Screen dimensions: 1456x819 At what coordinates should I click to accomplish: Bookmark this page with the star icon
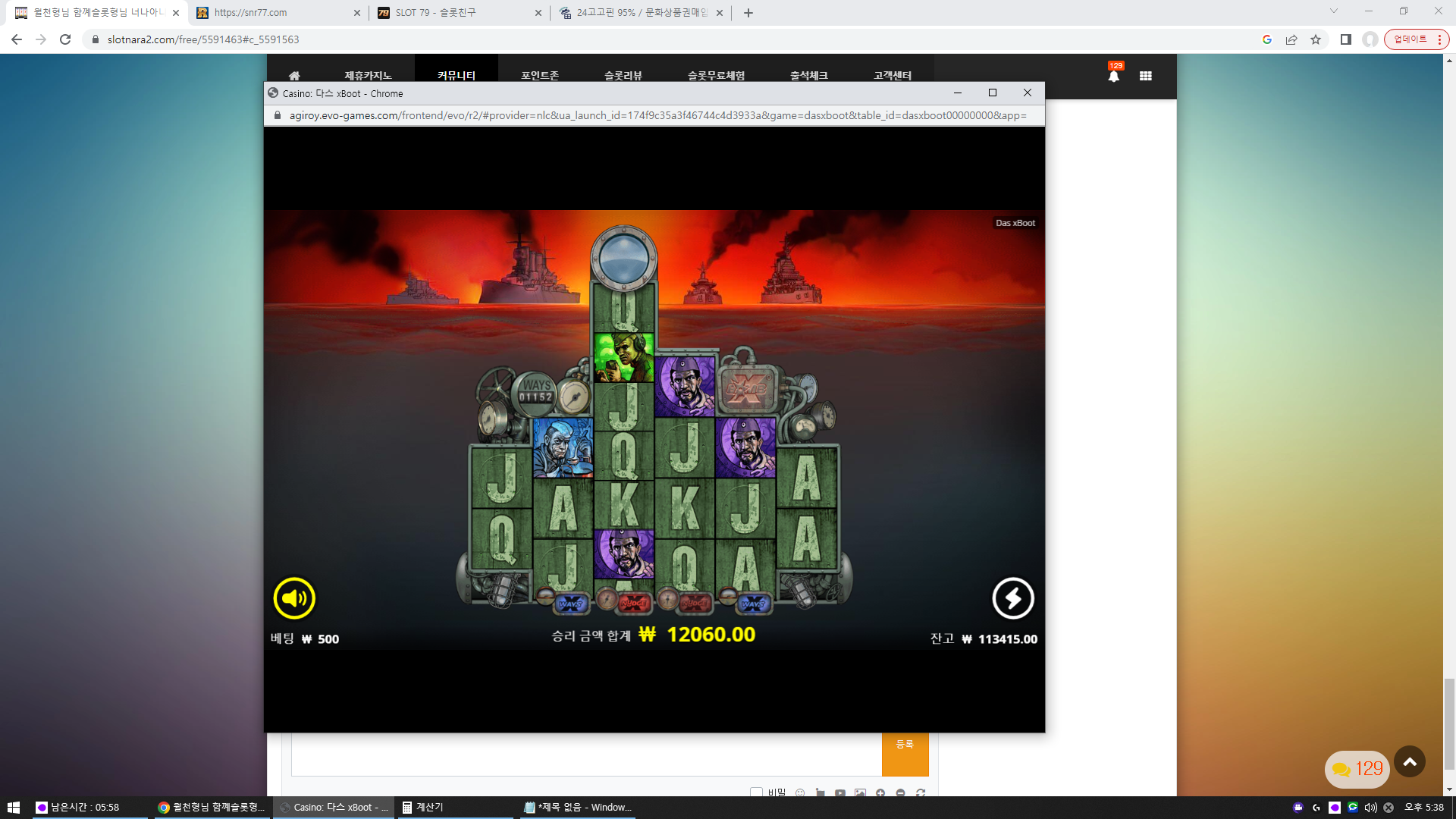coord(1316,39)
